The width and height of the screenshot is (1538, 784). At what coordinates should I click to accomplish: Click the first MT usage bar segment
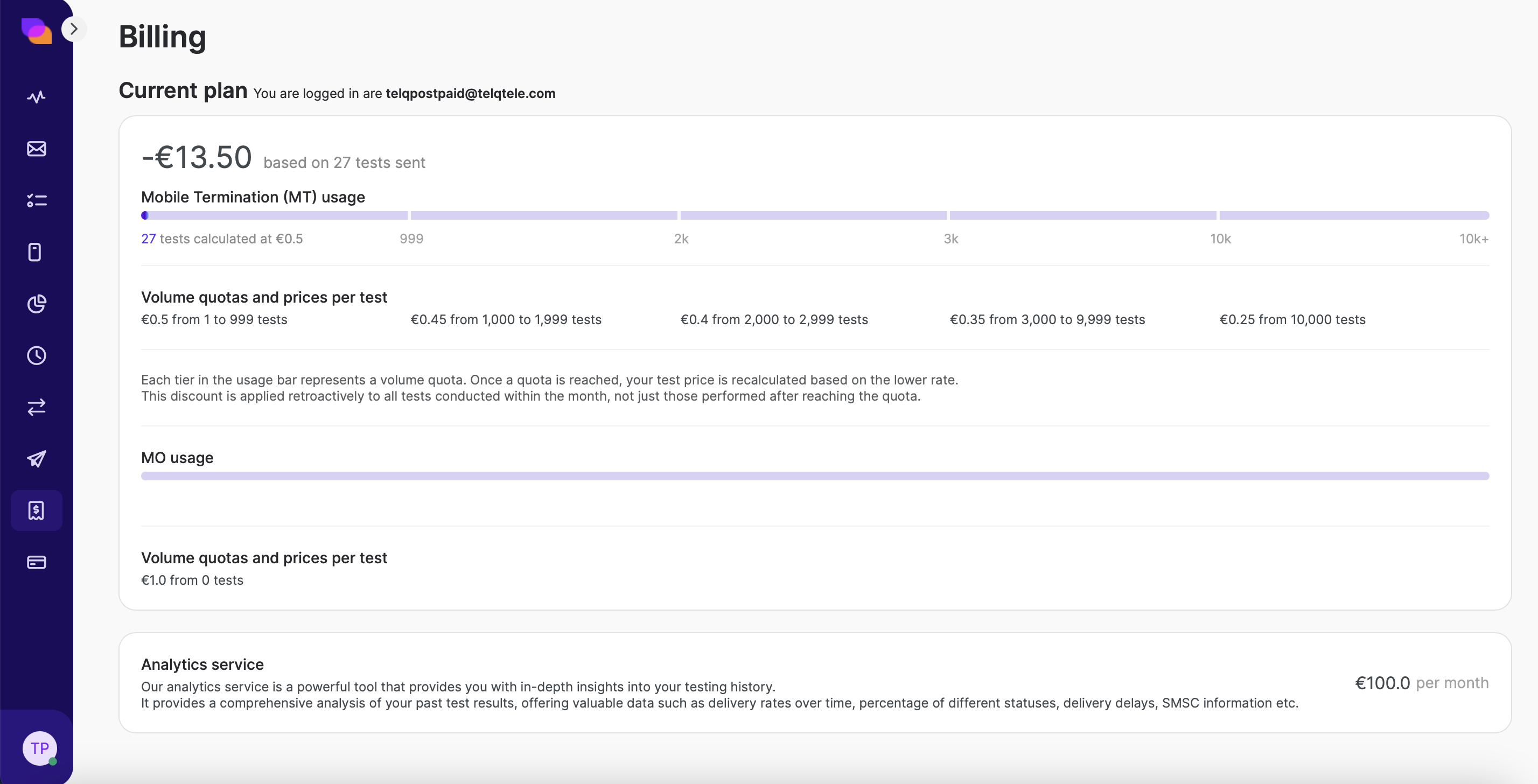point(274,215)
